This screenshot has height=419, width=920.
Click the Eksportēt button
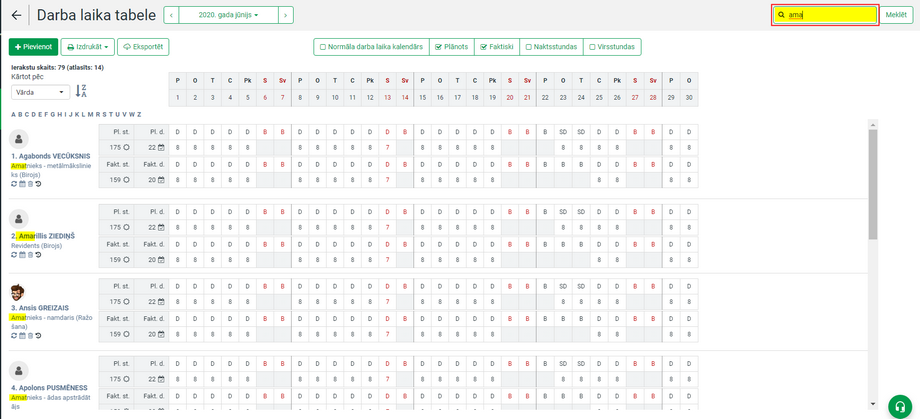pyautogui.click(x=143, y=47)
